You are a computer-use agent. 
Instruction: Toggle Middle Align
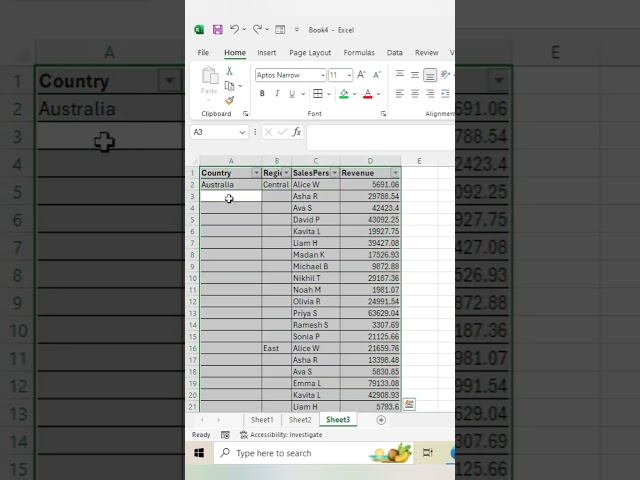click(x=415, y=75)
